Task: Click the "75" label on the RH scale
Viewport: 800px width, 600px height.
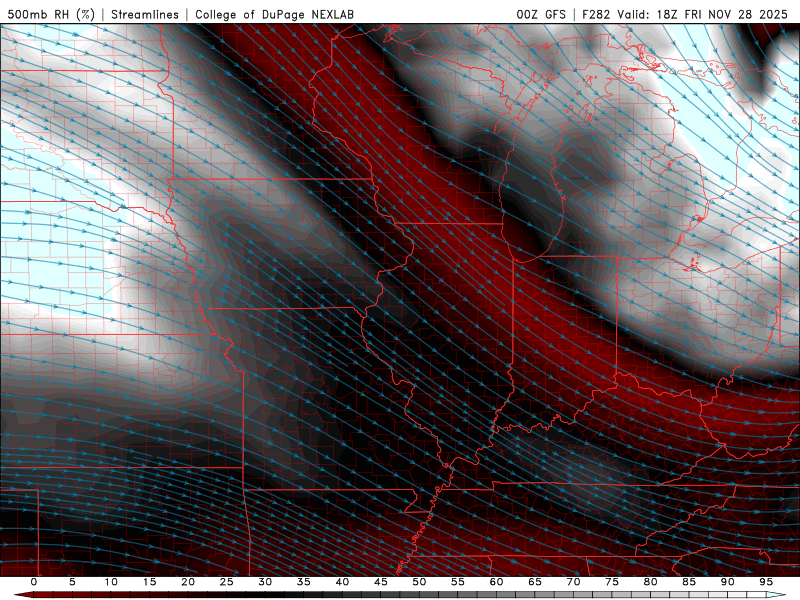Action: point(612,582)
